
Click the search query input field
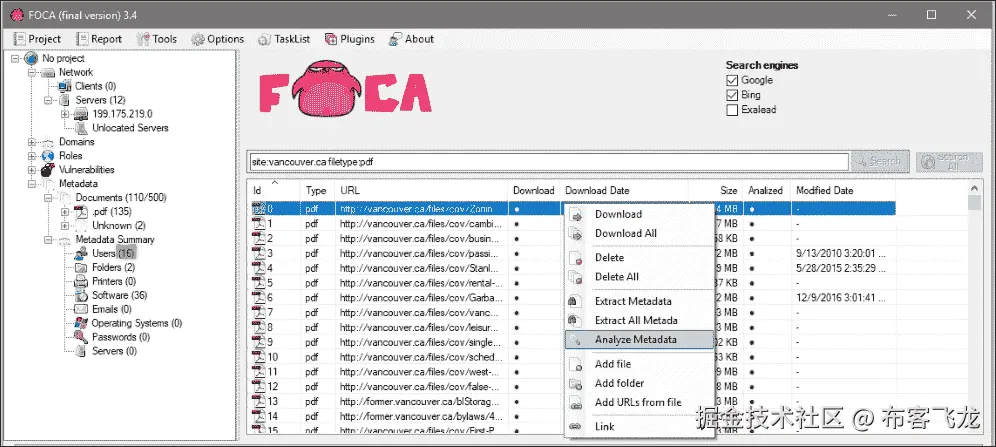548,161
